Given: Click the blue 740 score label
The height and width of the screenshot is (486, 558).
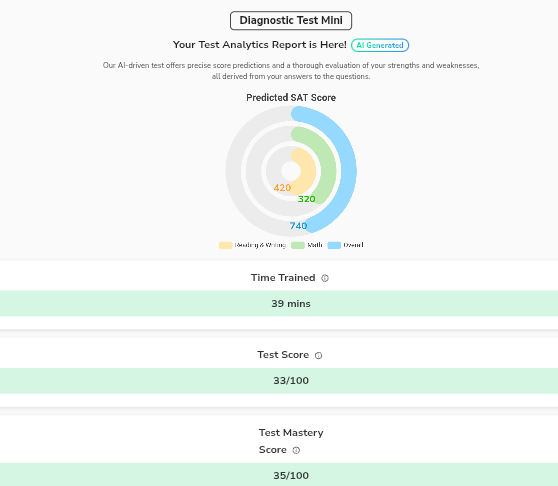Looking at the screenshot, I should (x=298, y=226).
